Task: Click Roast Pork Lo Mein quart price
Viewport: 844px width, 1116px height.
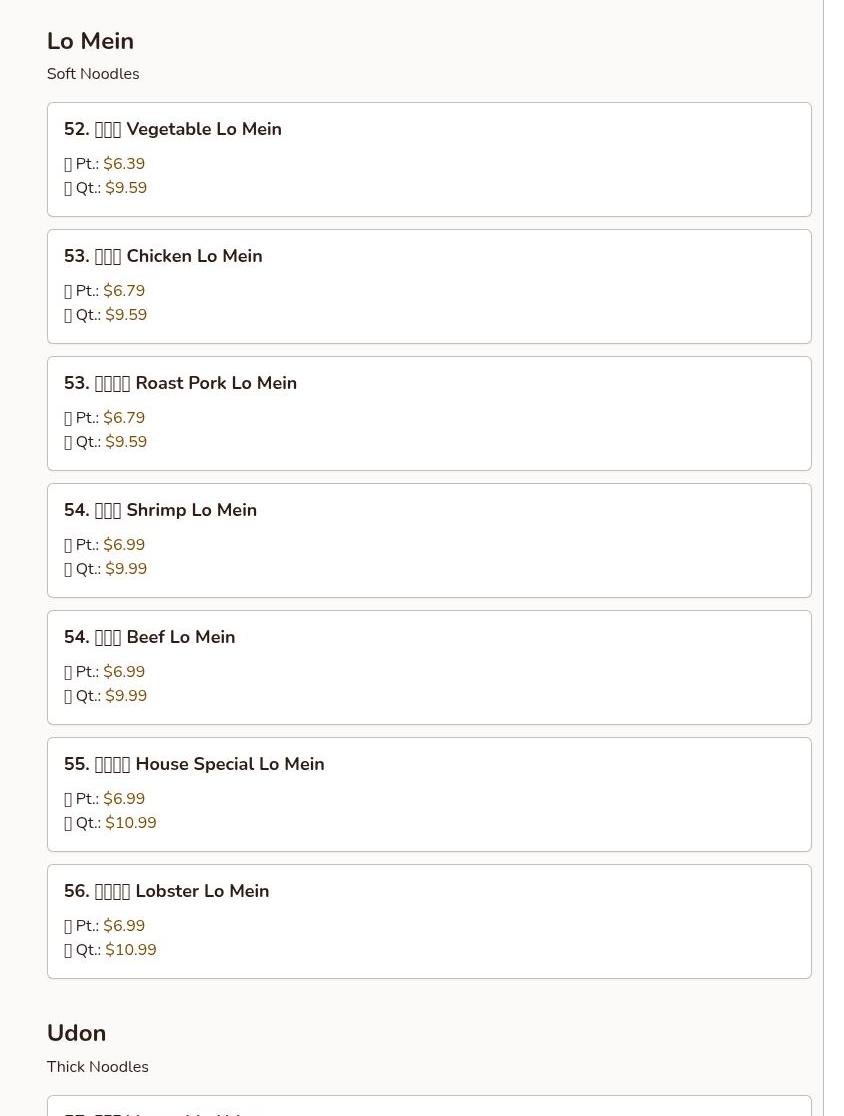Action: coord(126,442)
